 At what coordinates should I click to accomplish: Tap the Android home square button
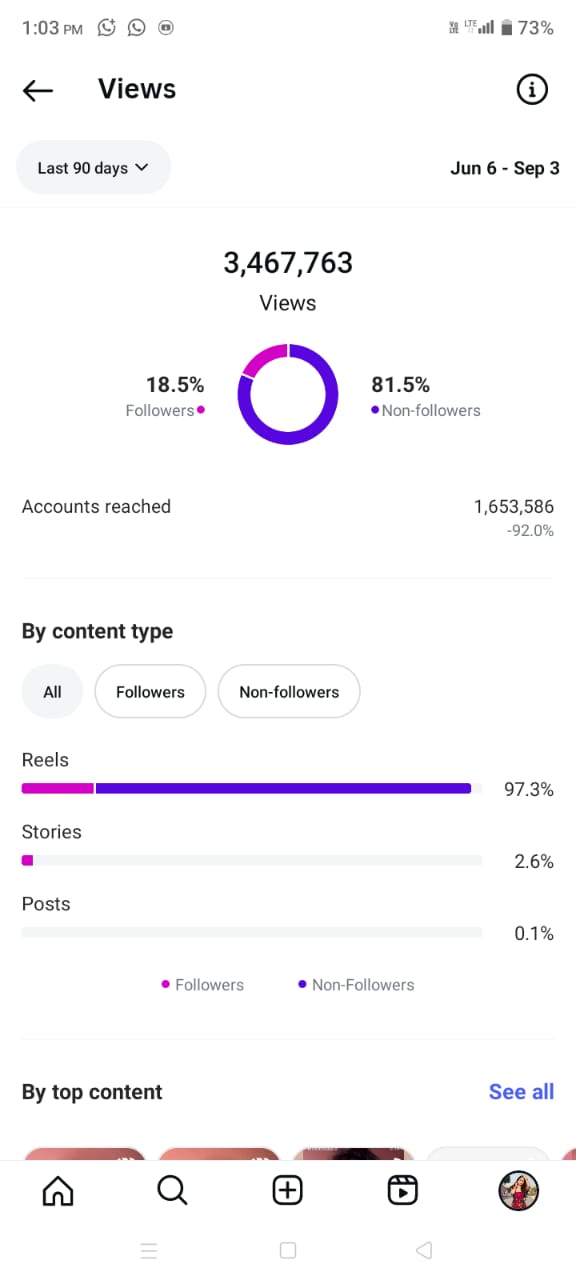coord(288,1250)
